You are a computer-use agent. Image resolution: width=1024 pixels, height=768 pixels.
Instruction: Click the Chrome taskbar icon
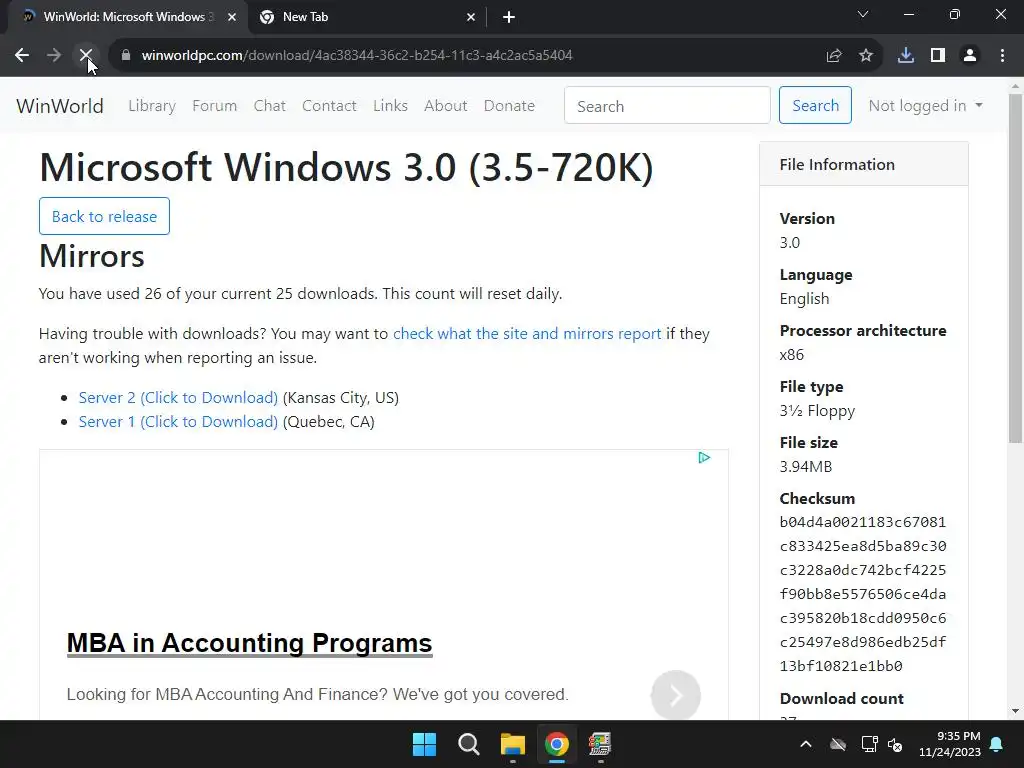click(x=557, y=744)
